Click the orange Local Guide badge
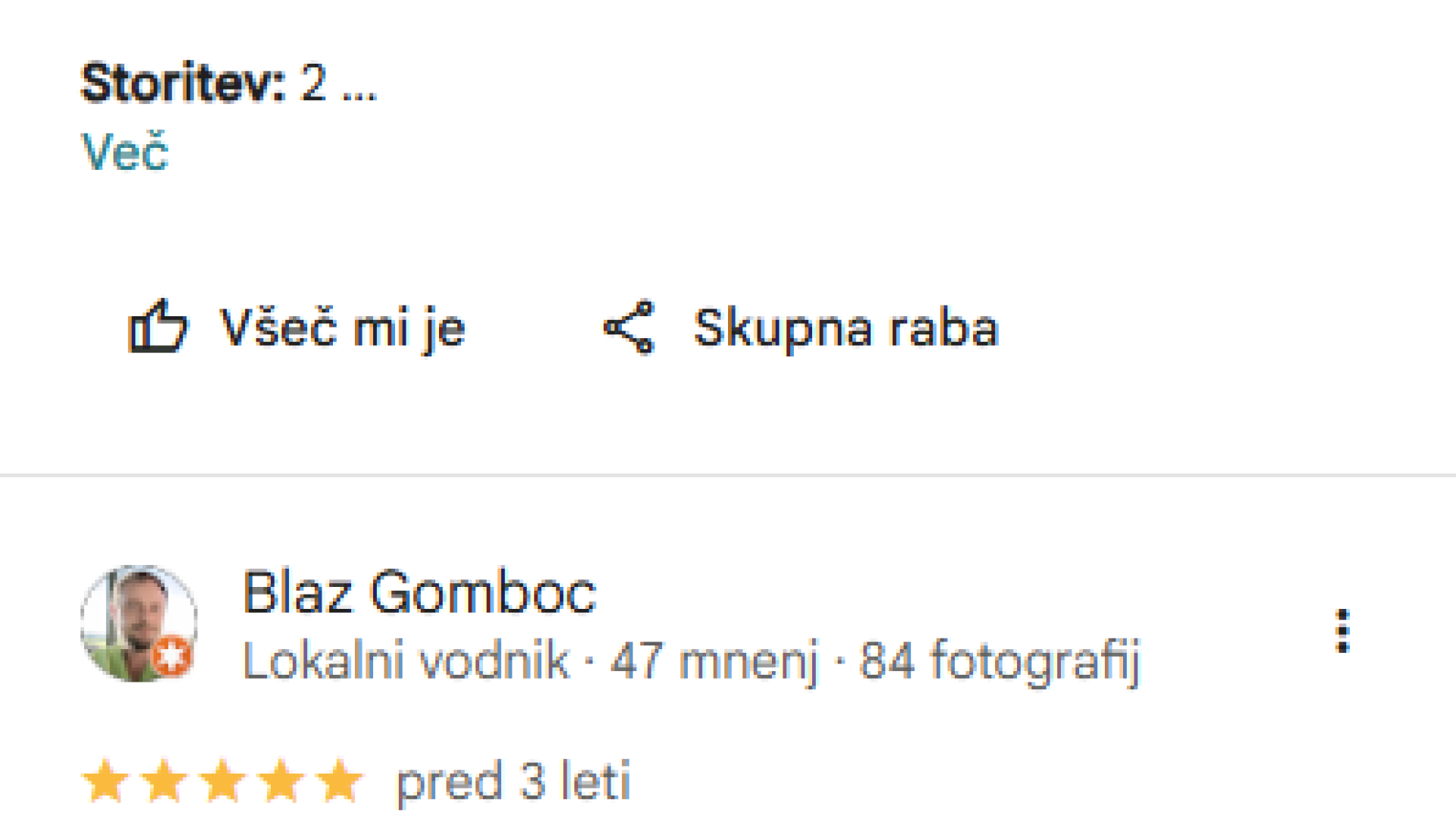Screen dimensions: 1456x819 pos(172,655)
